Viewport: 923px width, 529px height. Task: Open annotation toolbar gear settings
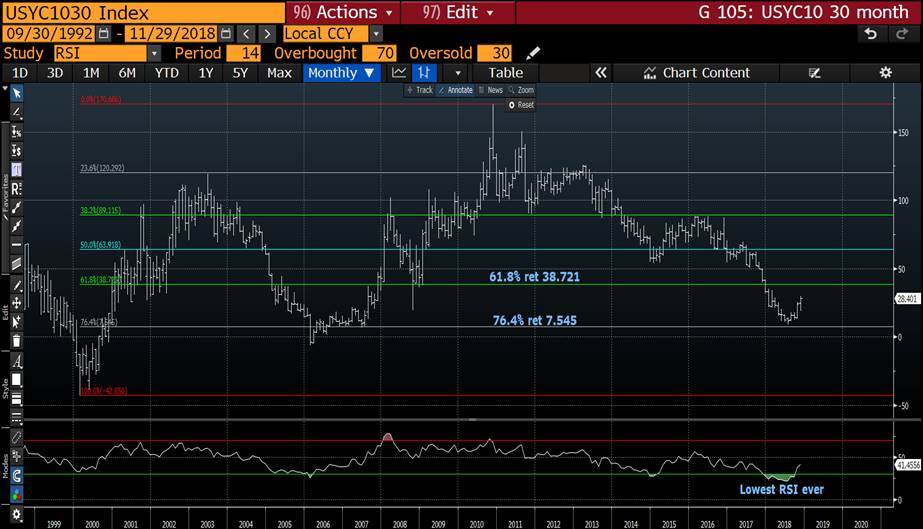16,514
